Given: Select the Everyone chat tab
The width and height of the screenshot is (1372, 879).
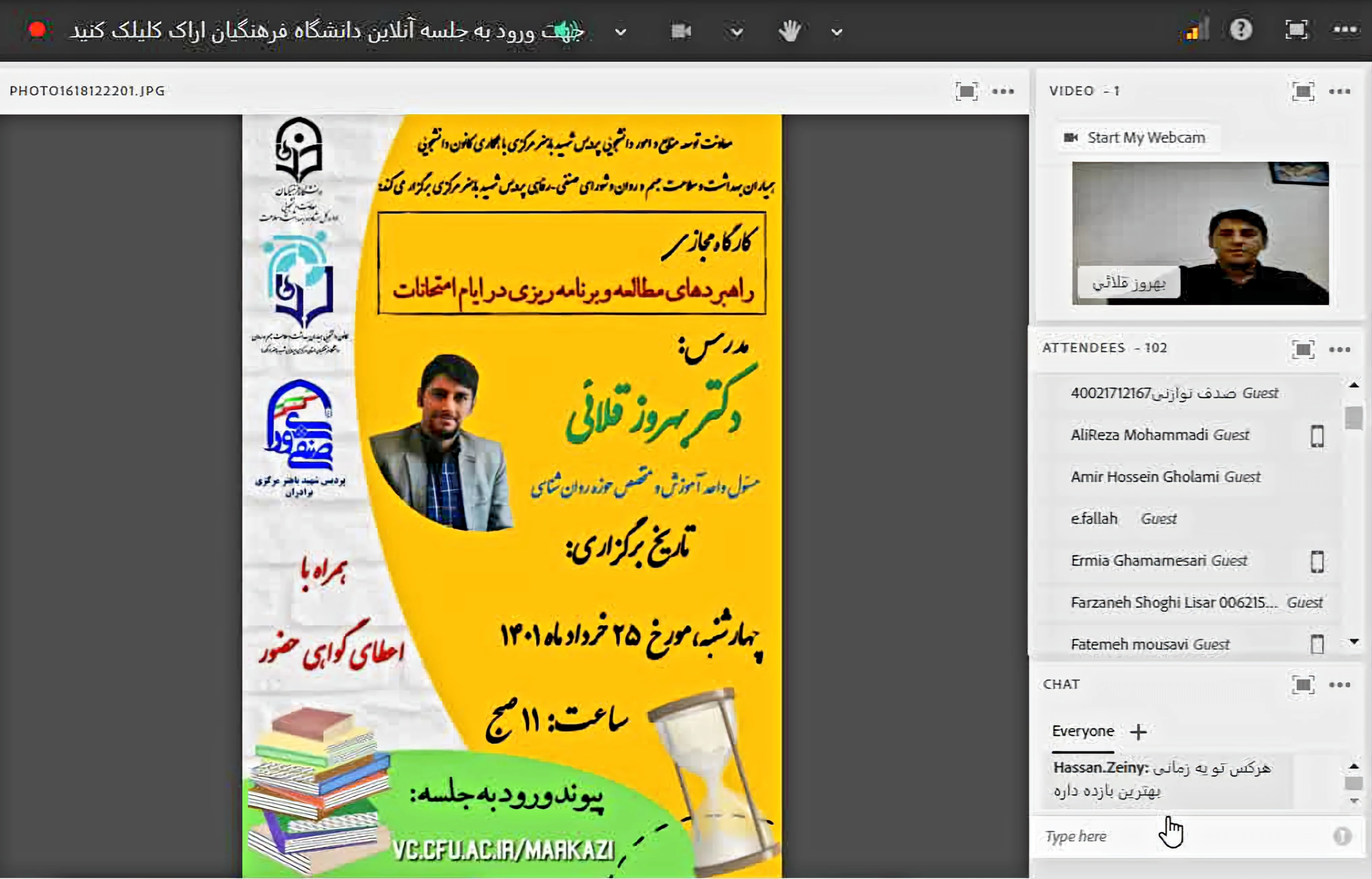Looking at the screenshot, I should click(x=1082, y=731).
